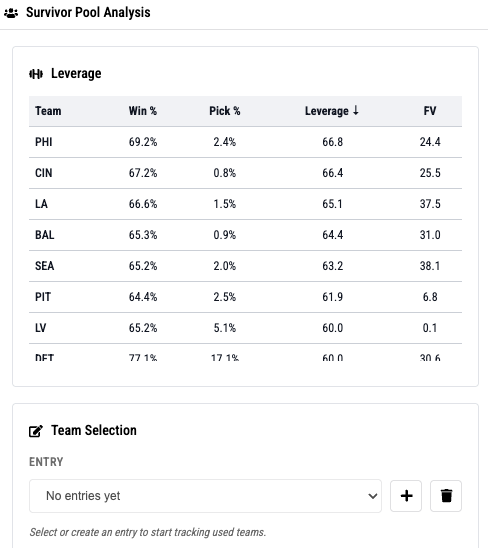Expand entry list via the chevron arrow

pyautogui.click(x=373, y=496)
